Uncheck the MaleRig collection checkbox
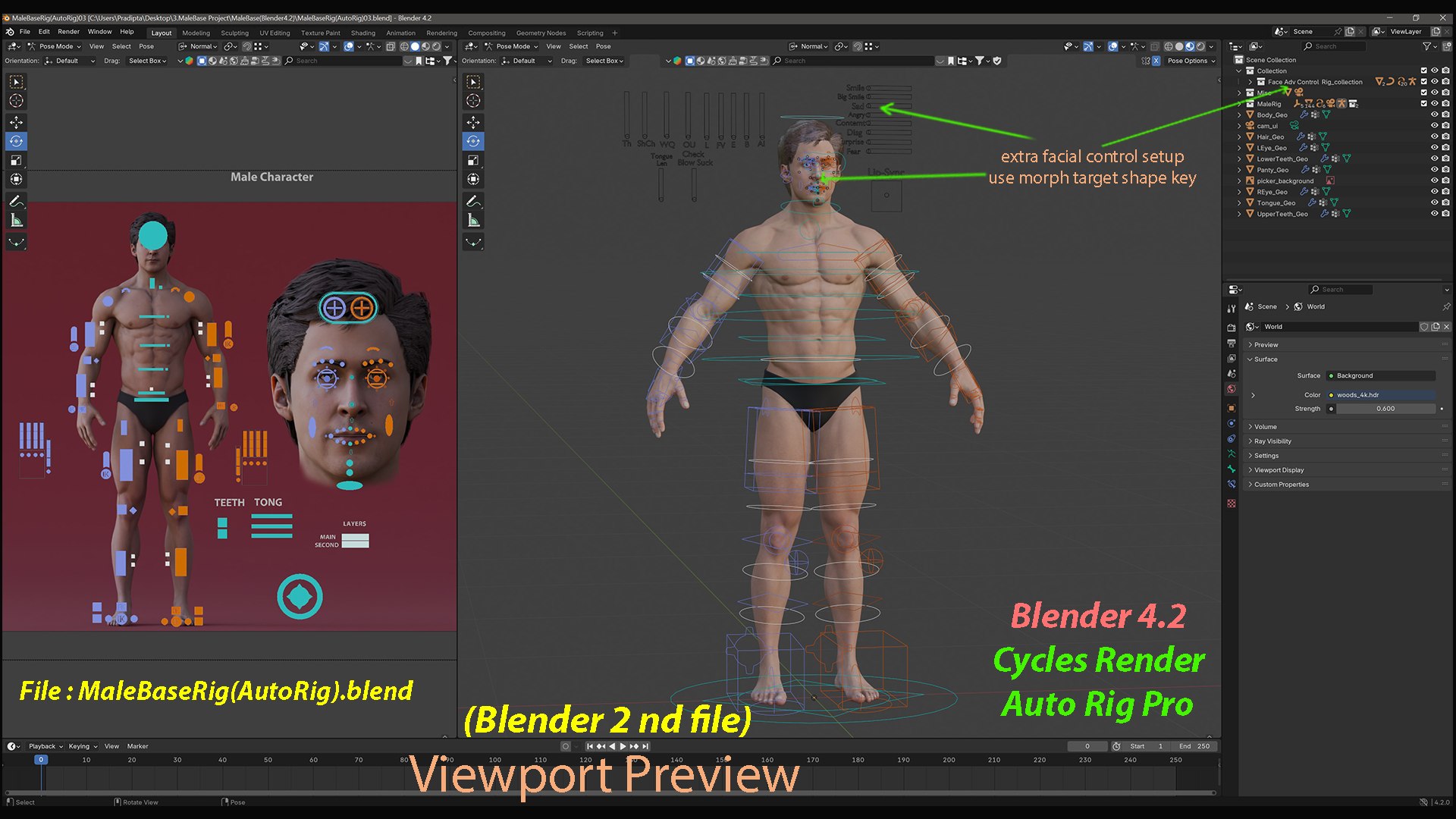1456x819 pixels. (1423, 104)
